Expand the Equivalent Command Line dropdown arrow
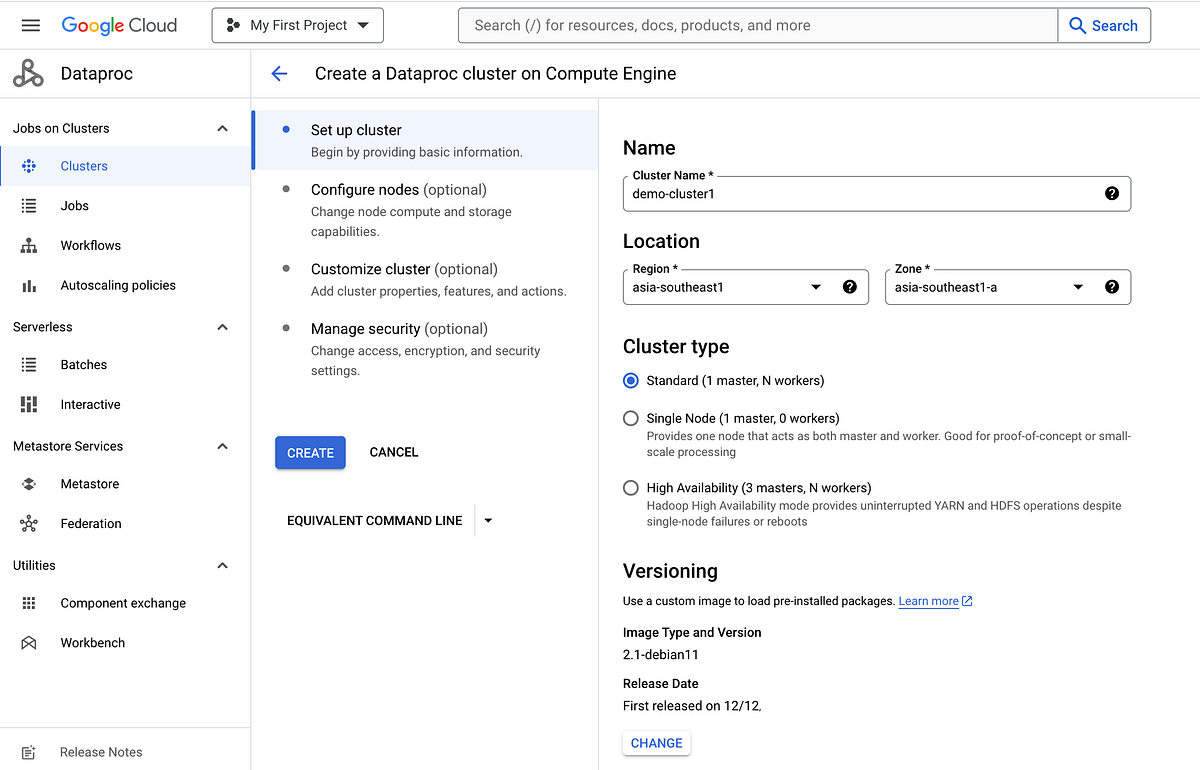The width and height of the screenshot is (1200, 770). coord(487,520)
